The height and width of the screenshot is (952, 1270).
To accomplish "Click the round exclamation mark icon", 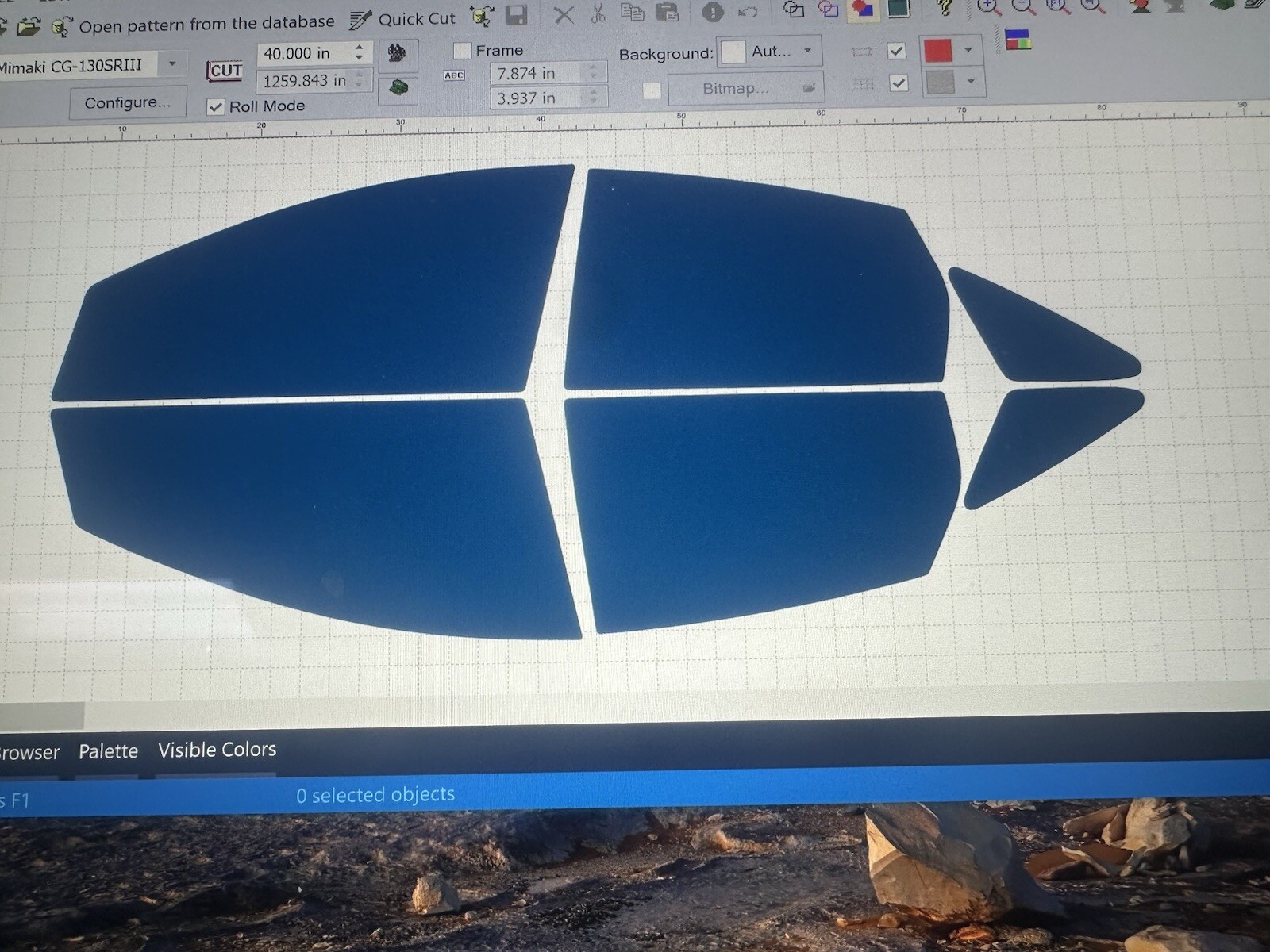I will (x=713, y=11).
